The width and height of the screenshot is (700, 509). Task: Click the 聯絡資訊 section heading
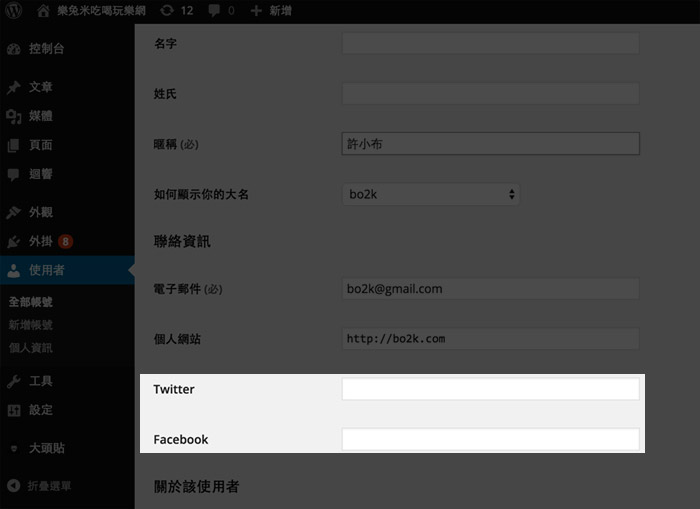182,242
